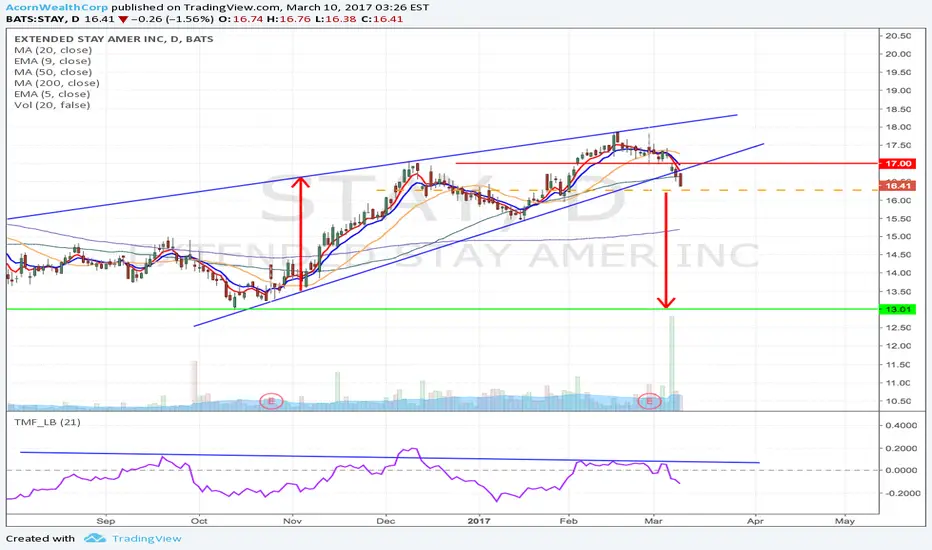932x550 pixels.
Task: Click the Mar label on time axis
Action: coord(653,521)
